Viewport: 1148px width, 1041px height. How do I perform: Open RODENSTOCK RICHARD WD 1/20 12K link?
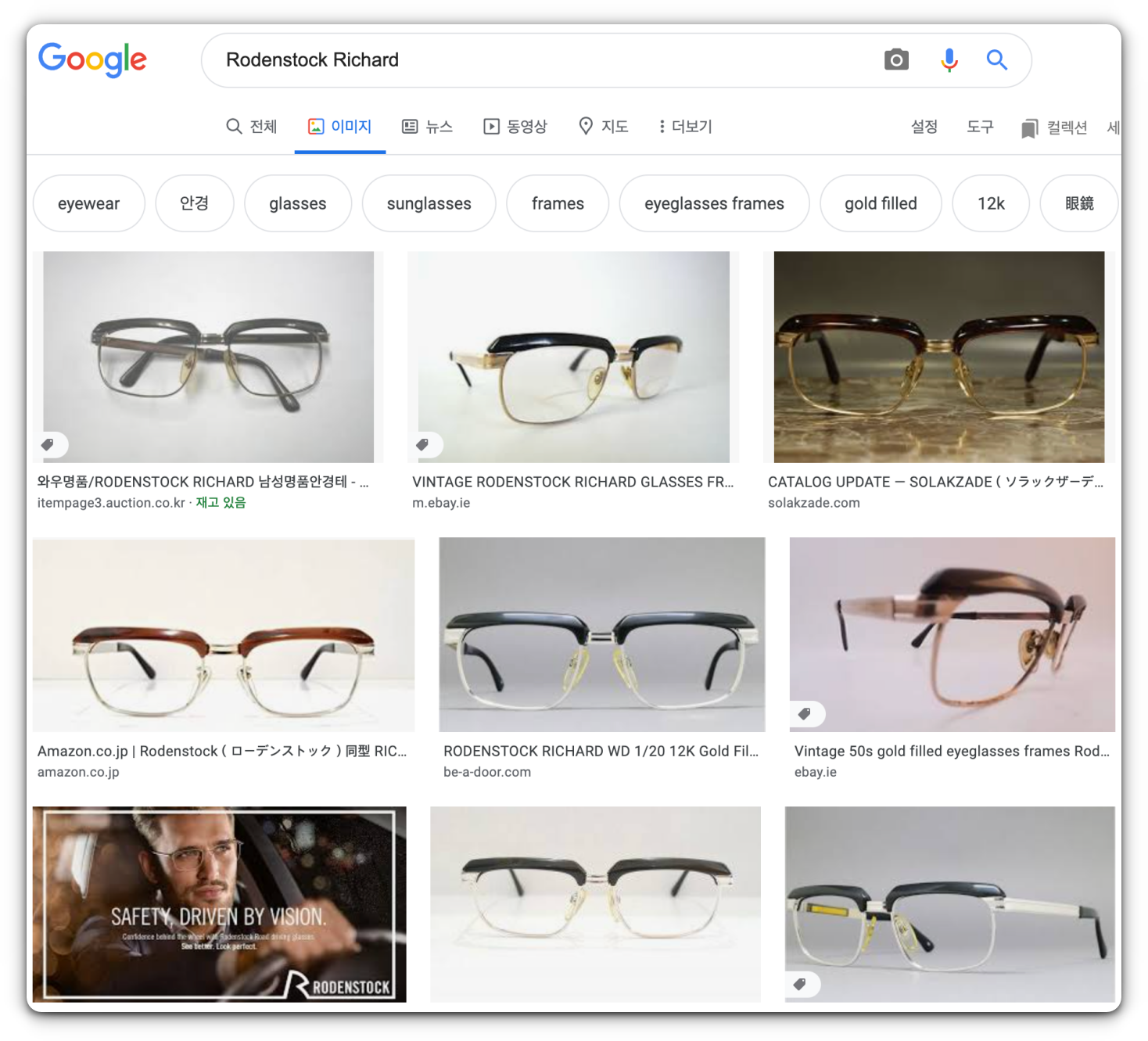pos(601,751)
